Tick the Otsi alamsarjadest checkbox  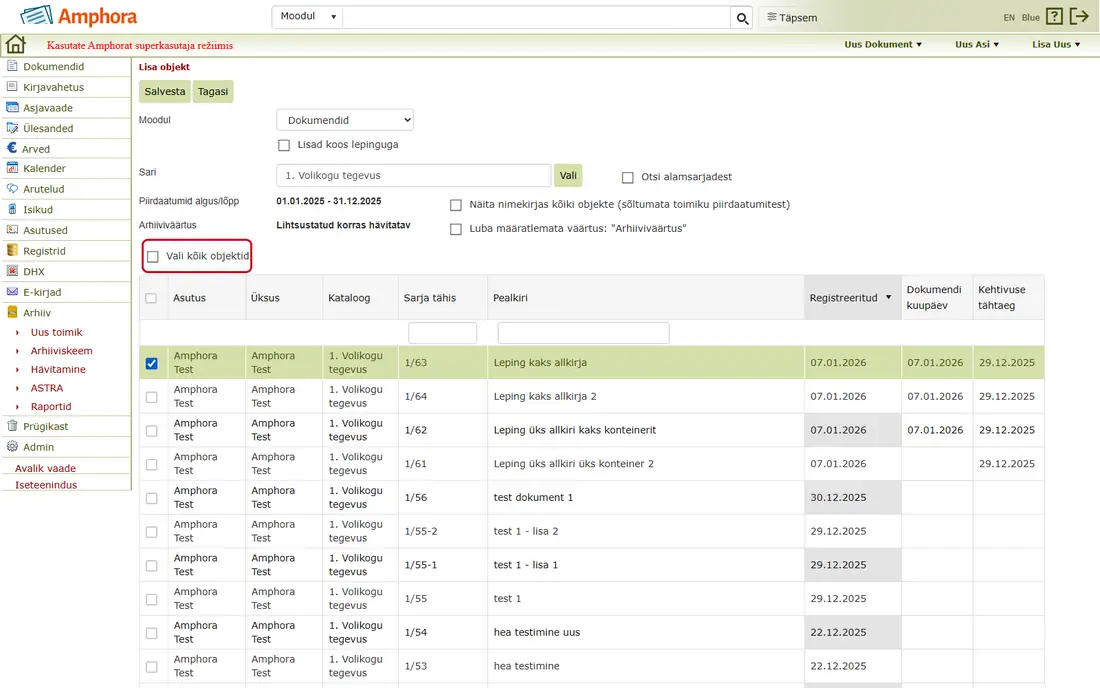click(628, 177)
